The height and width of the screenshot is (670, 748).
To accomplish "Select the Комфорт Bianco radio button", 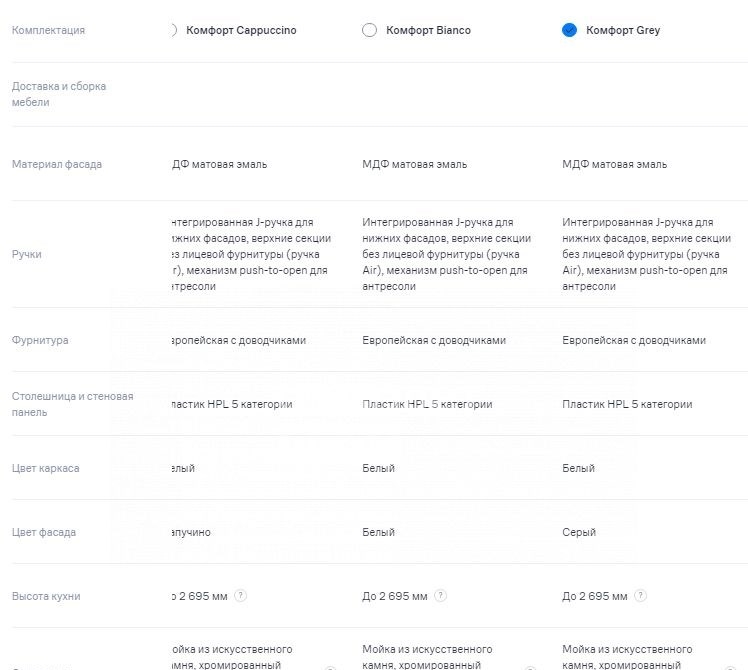I will coord(369,30).
